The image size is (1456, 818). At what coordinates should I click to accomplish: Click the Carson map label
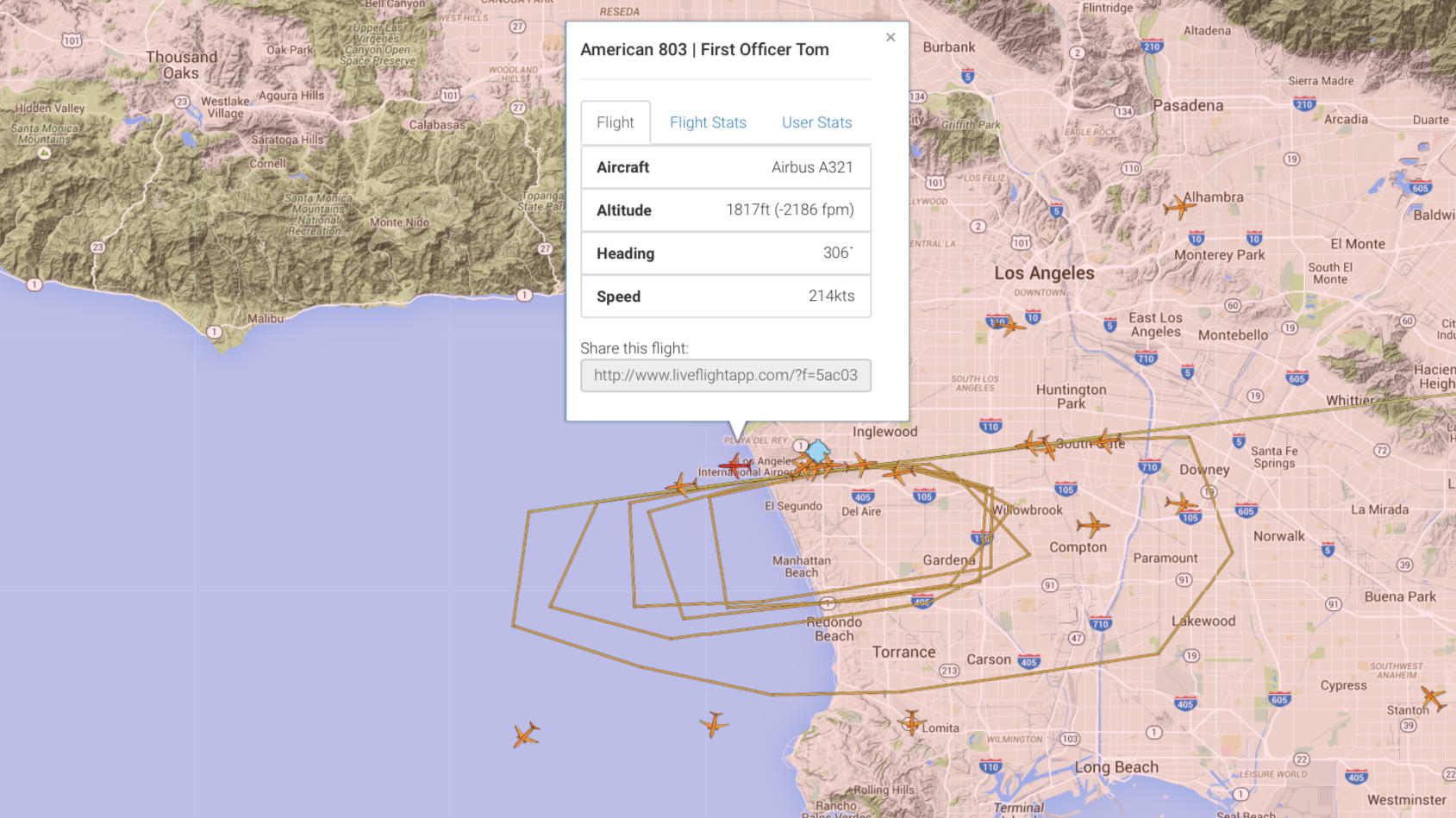coord(989,659)
